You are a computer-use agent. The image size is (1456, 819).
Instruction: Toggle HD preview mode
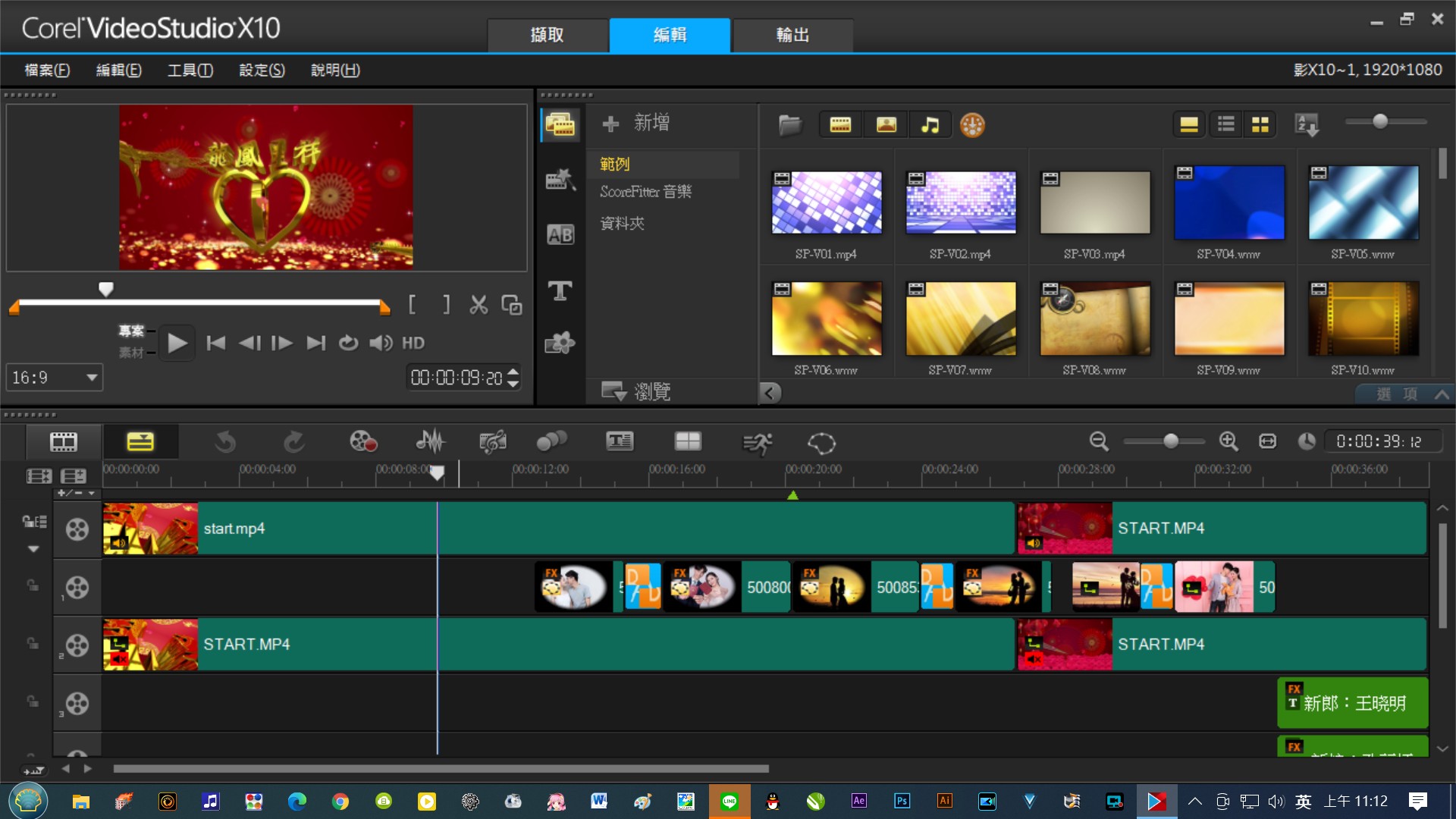pos(413,344)
